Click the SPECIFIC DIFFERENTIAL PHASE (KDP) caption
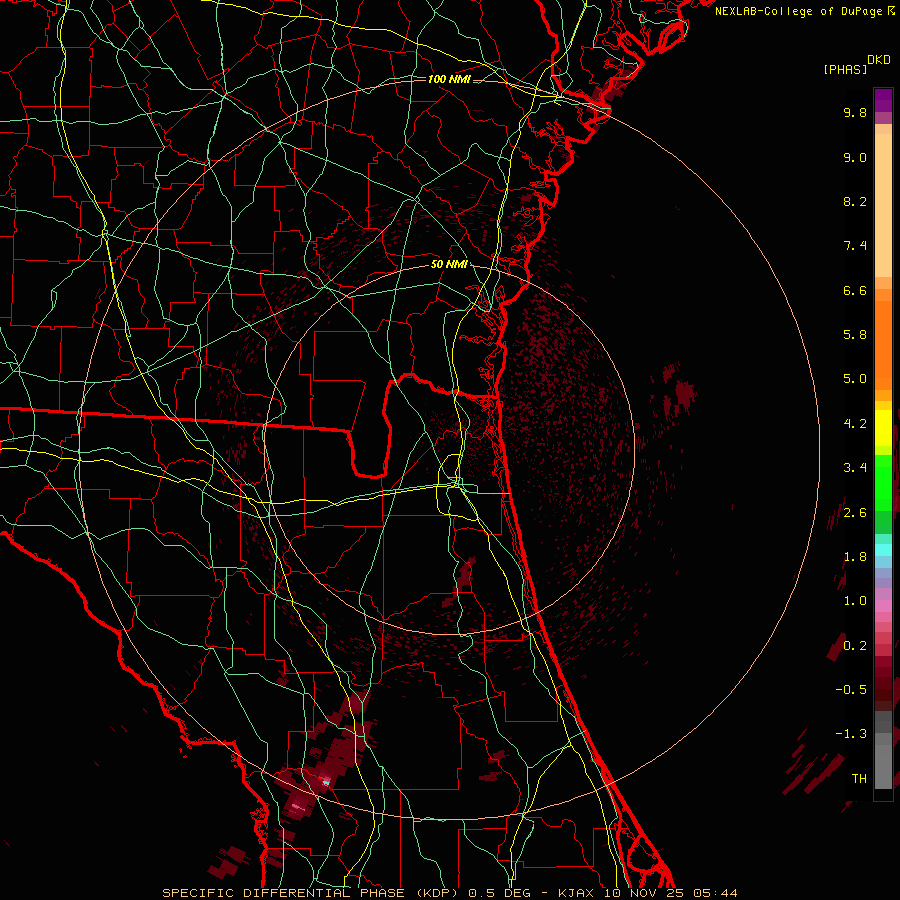Viewport: 900px width, 900px height. coord(311,893)
